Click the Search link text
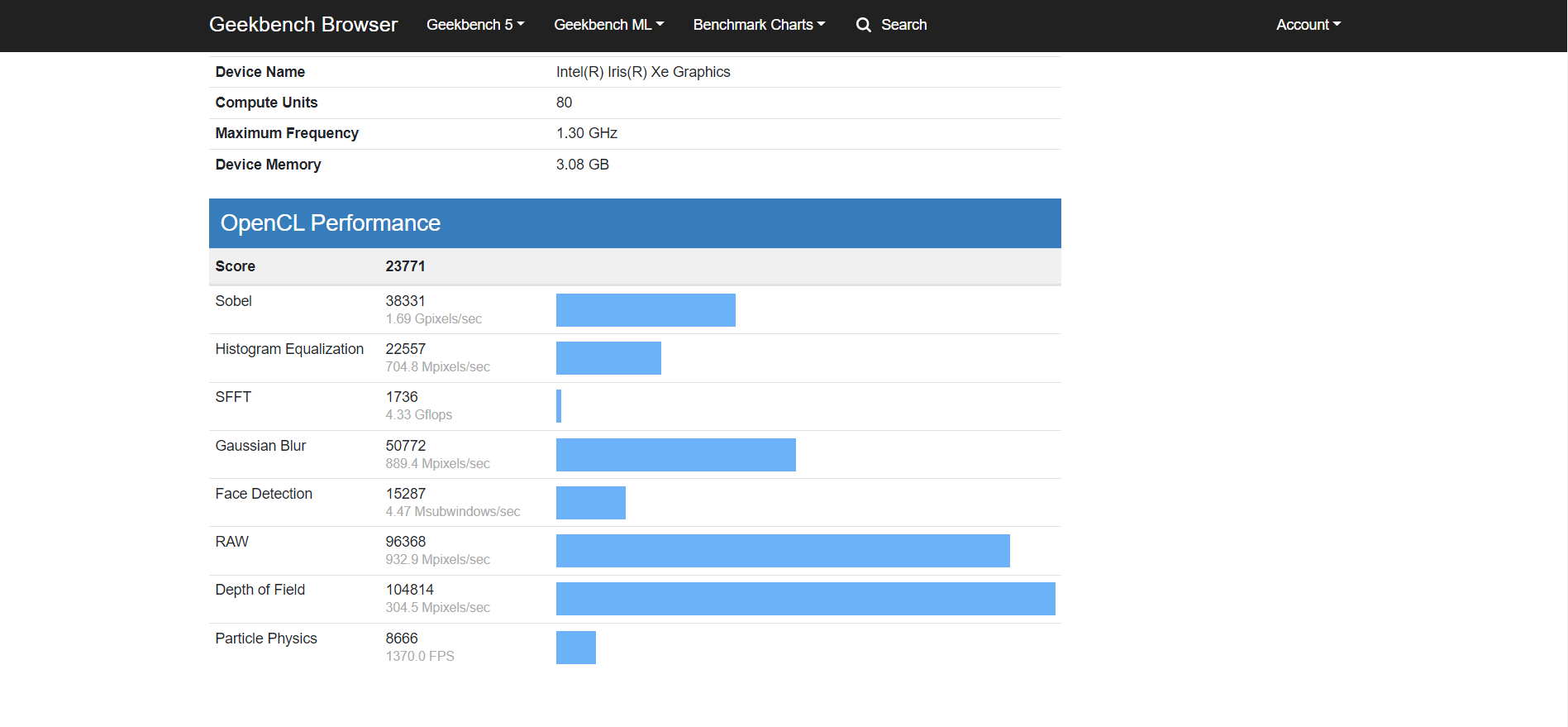Image resolution: width=1568 pixels, height=727 pixels. coord(903,25)
